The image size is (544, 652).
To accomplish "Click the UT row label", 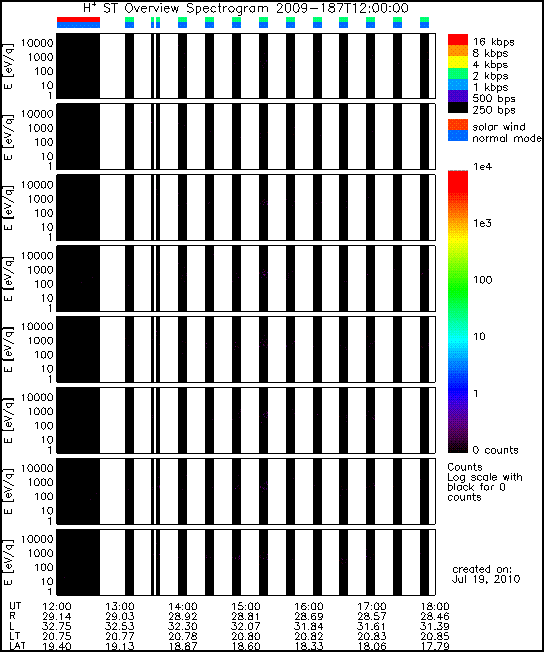I will [15, 606].
